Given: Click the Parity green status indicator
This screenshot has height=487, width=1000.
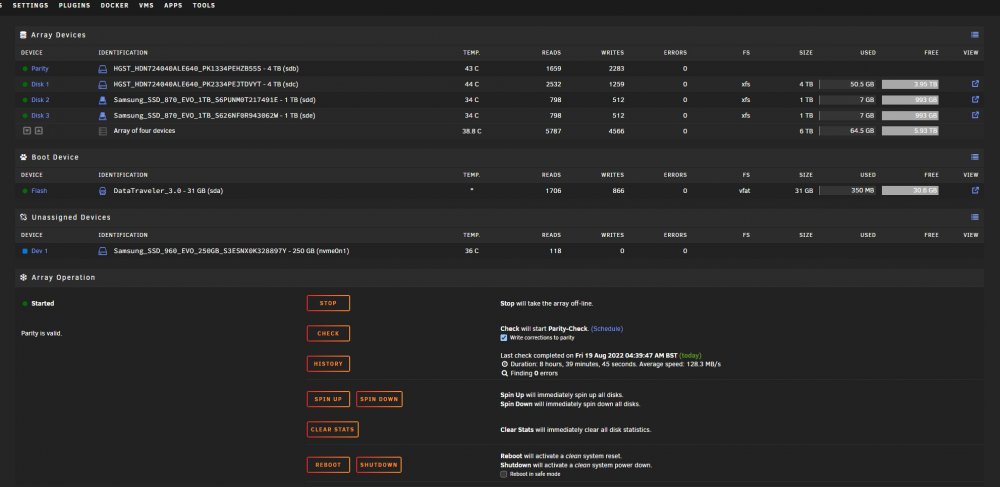Looking at the screenshot, I should [x=25, y=69].
